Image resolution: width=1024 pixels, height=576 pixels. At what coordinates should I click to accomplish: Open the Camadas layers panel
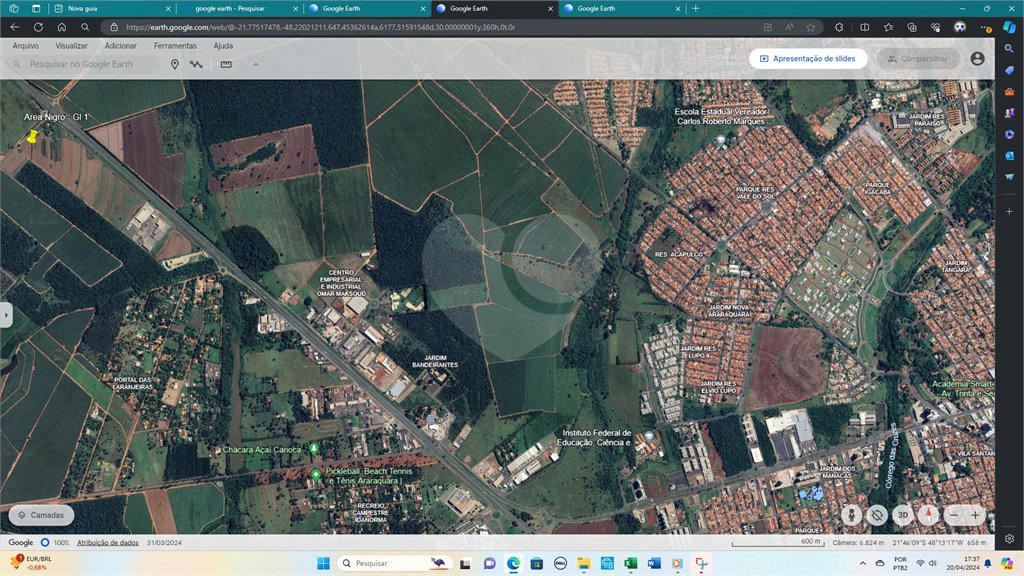41,515
